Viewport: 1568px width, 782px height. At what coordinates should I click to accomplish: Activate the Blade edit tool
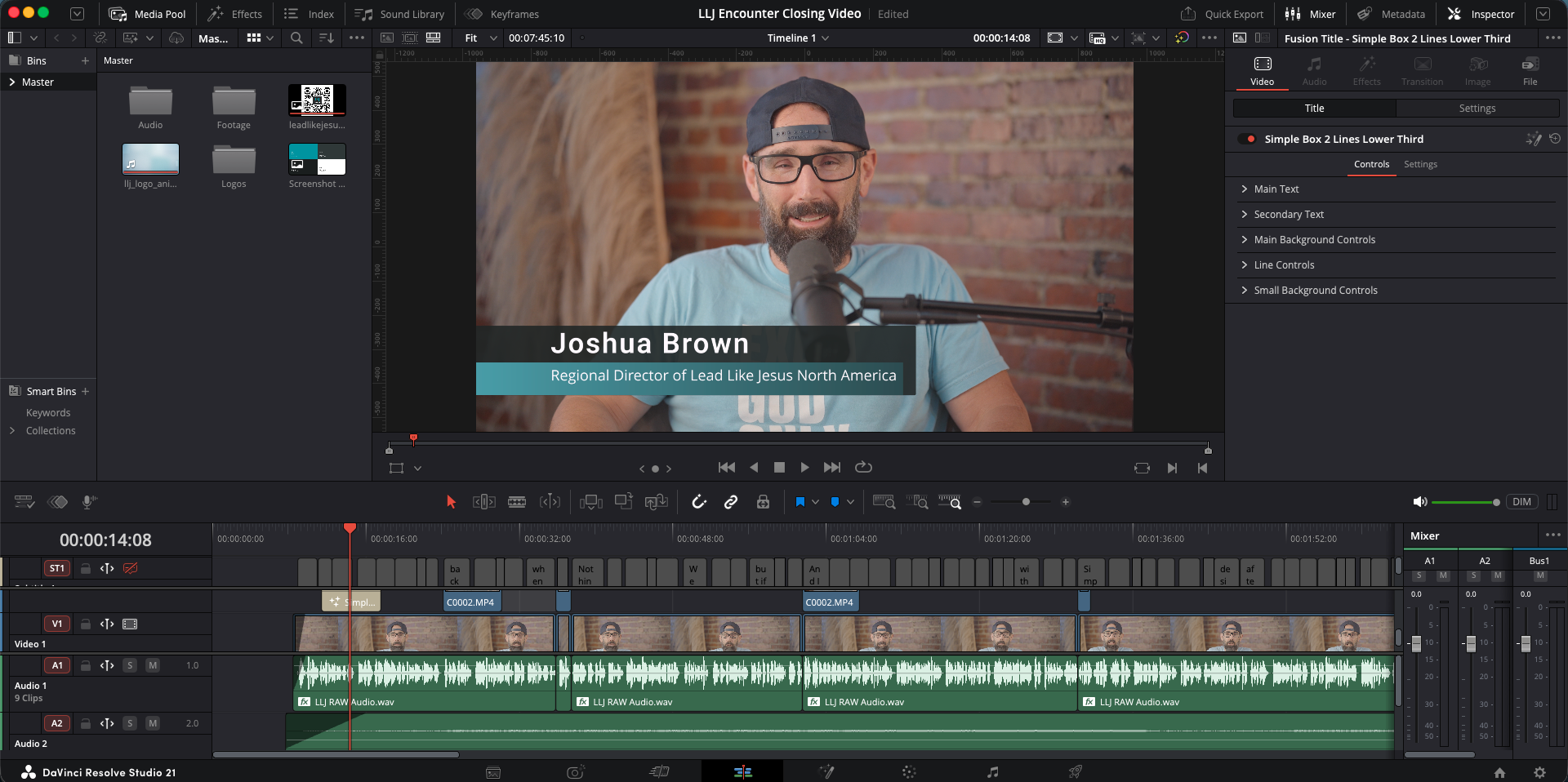click(517, 502)
